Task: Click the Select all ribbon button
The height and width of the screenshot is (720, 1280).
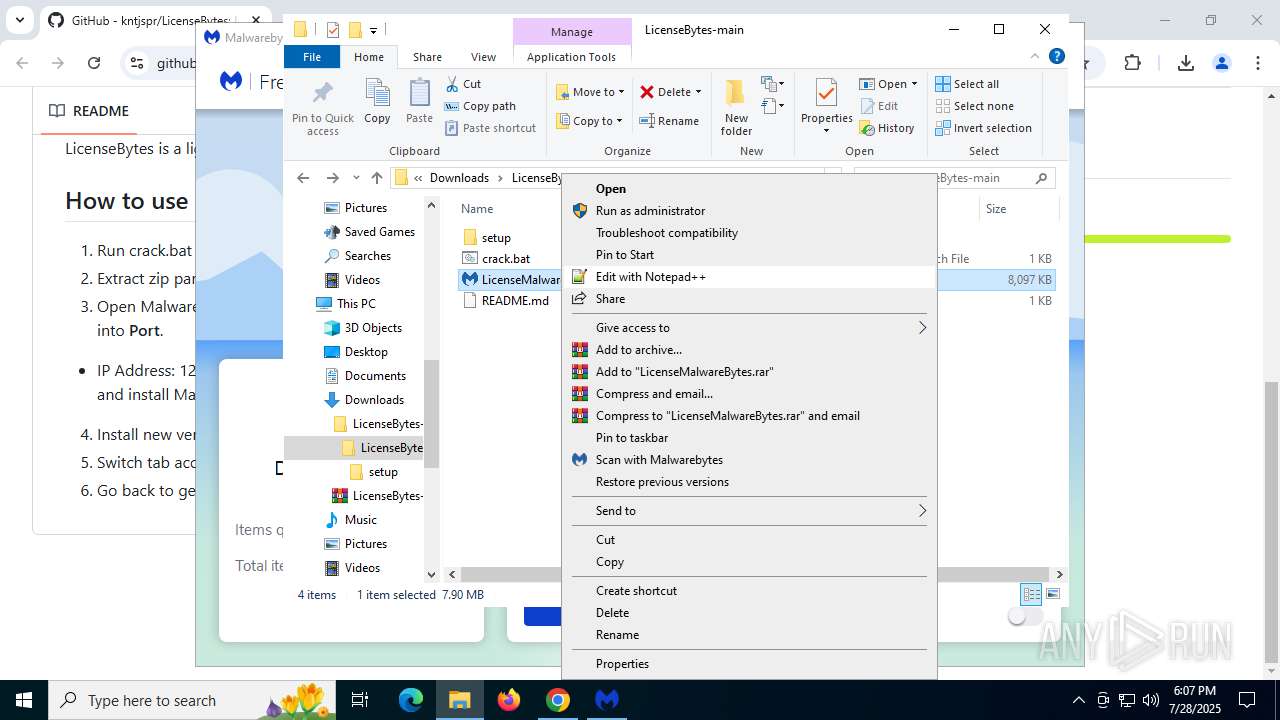Action: tap(967, 84)
